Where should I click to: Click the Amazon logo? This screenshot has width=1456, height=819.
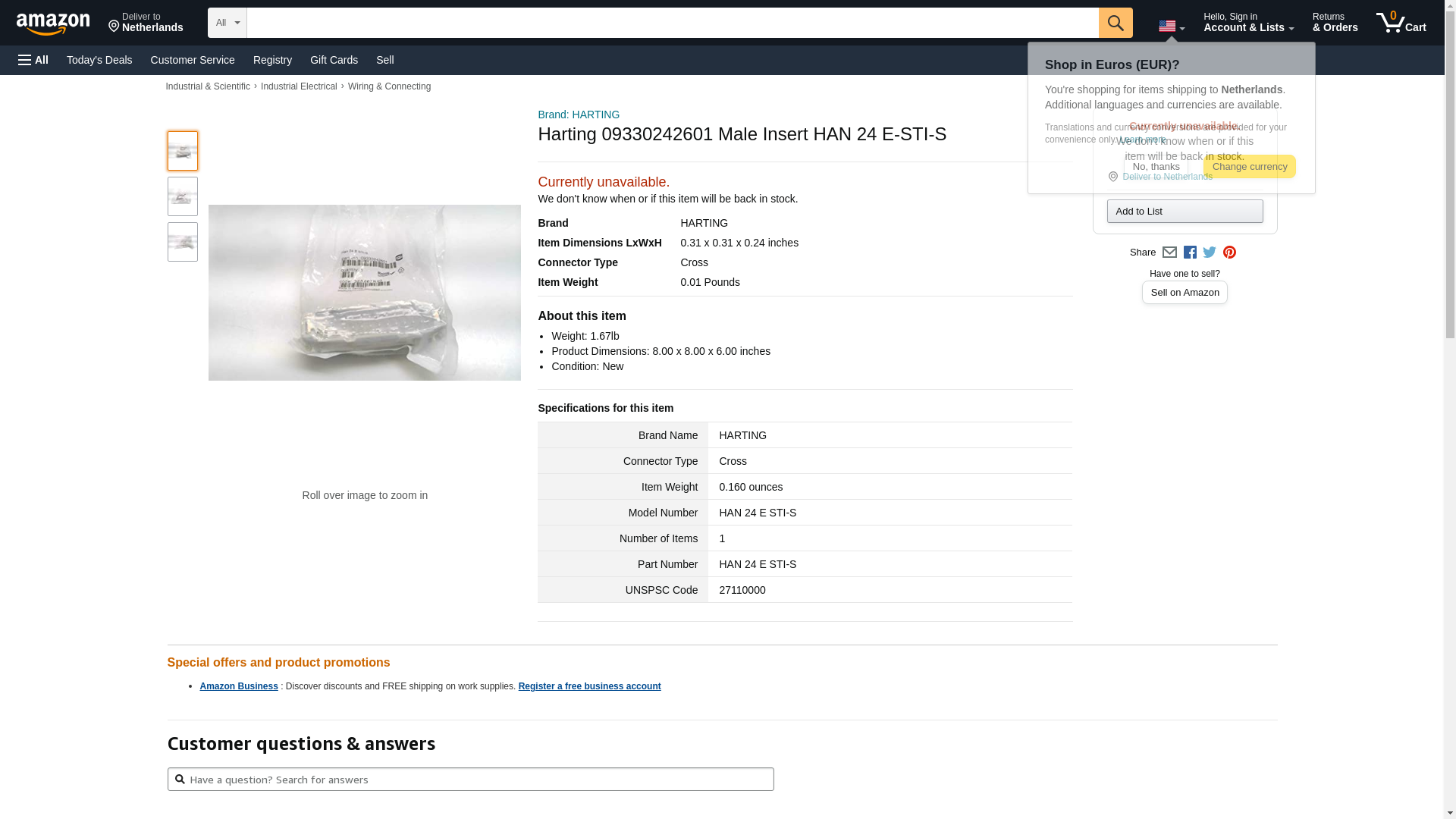click(53, 24)
